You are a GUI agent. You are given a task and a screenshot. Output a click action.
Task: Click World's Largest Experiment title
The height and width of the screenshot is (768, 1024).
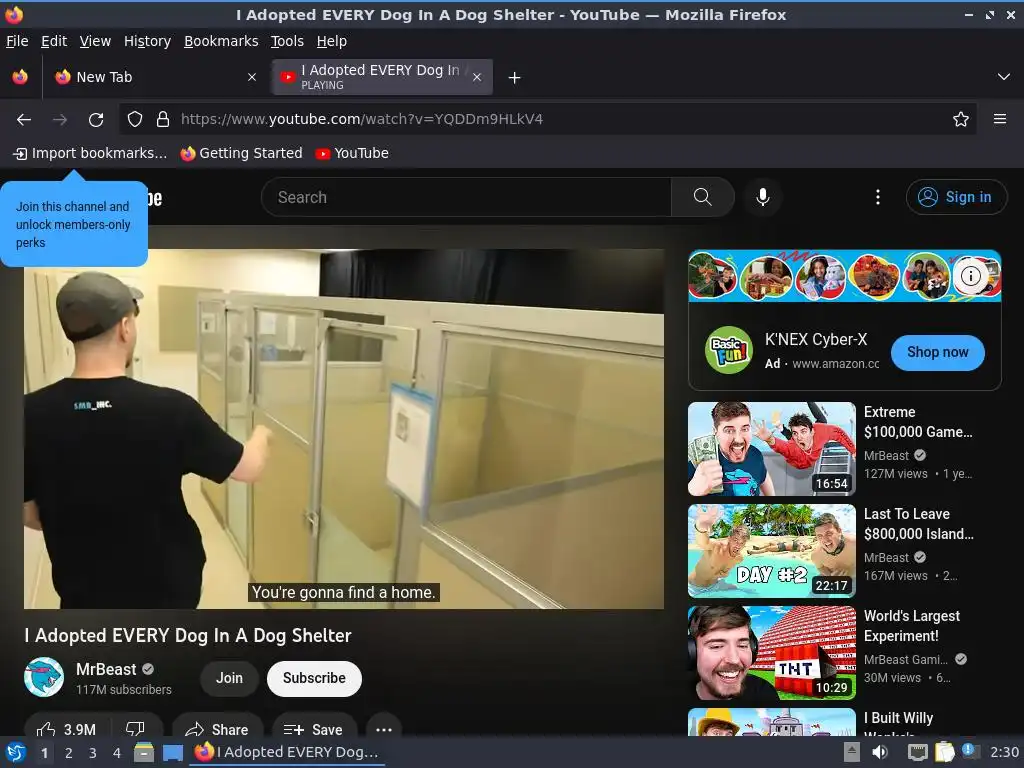tap(912, 626)
